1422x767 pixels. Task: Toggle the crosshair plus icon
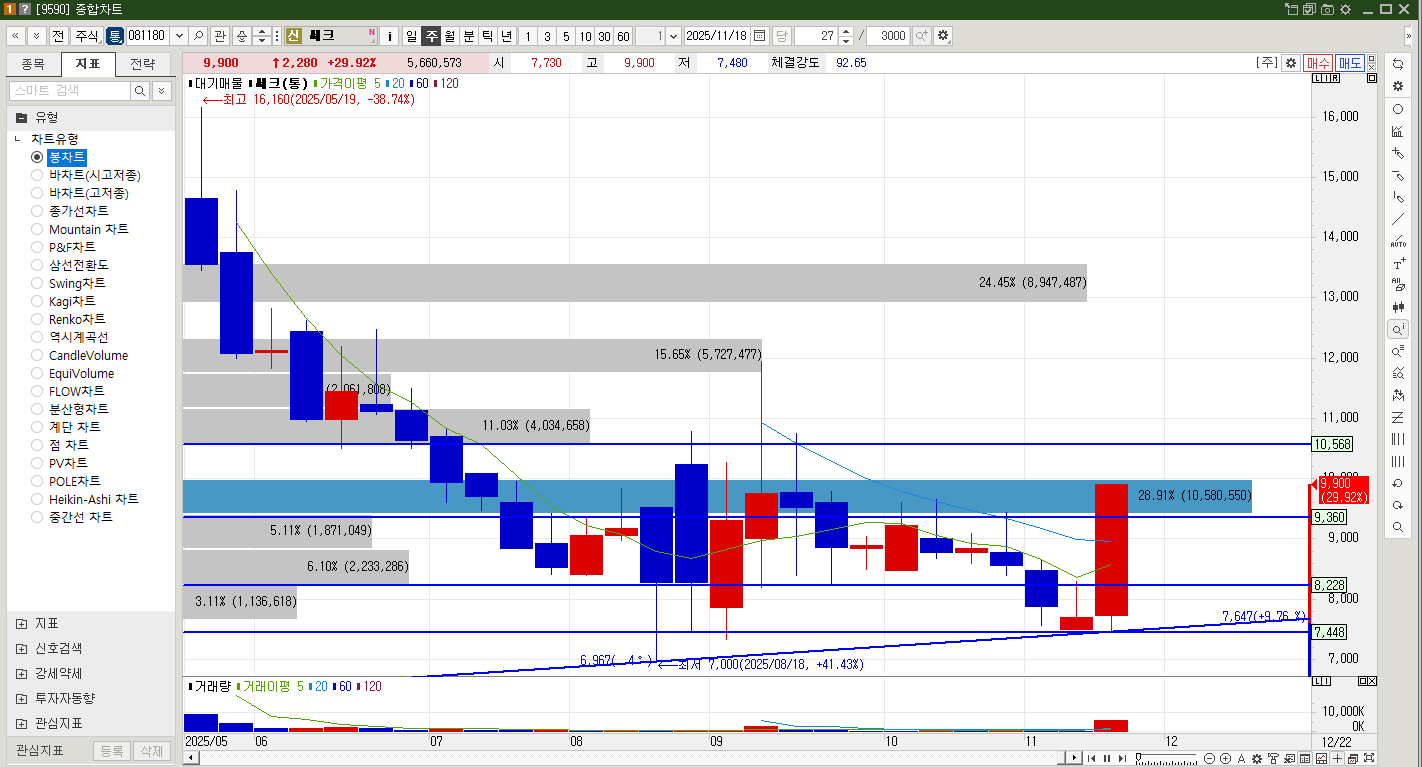[1337, 758]
